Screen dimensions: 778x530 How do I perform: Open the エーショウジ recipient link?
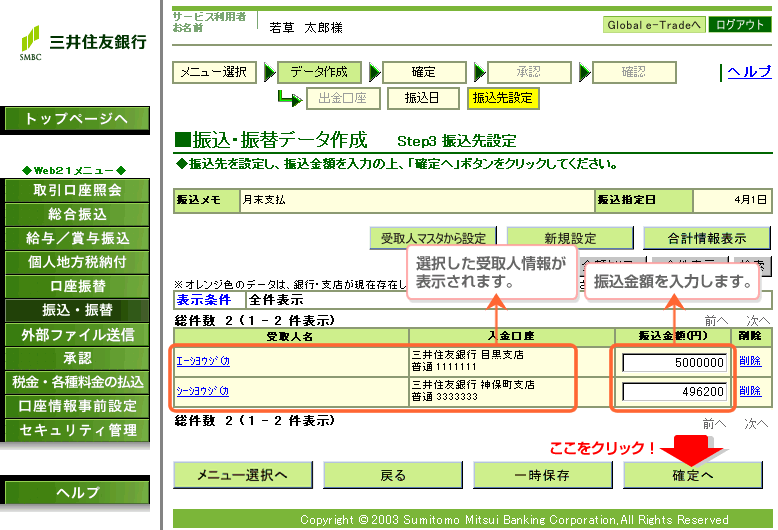[x=203, y=361]
